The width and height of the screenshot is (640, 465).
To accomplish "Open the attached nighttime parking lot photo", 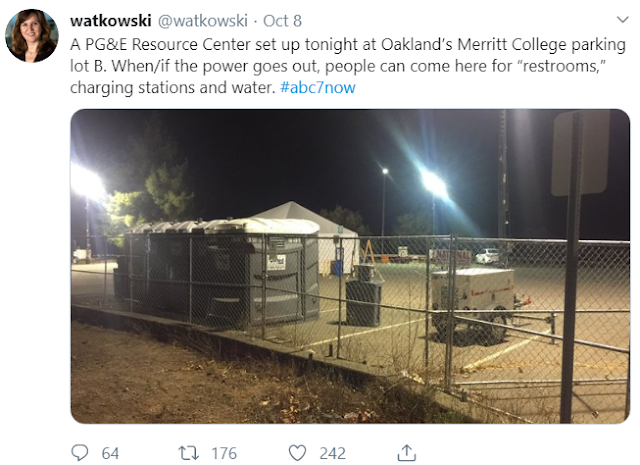I will coord(350,265).
